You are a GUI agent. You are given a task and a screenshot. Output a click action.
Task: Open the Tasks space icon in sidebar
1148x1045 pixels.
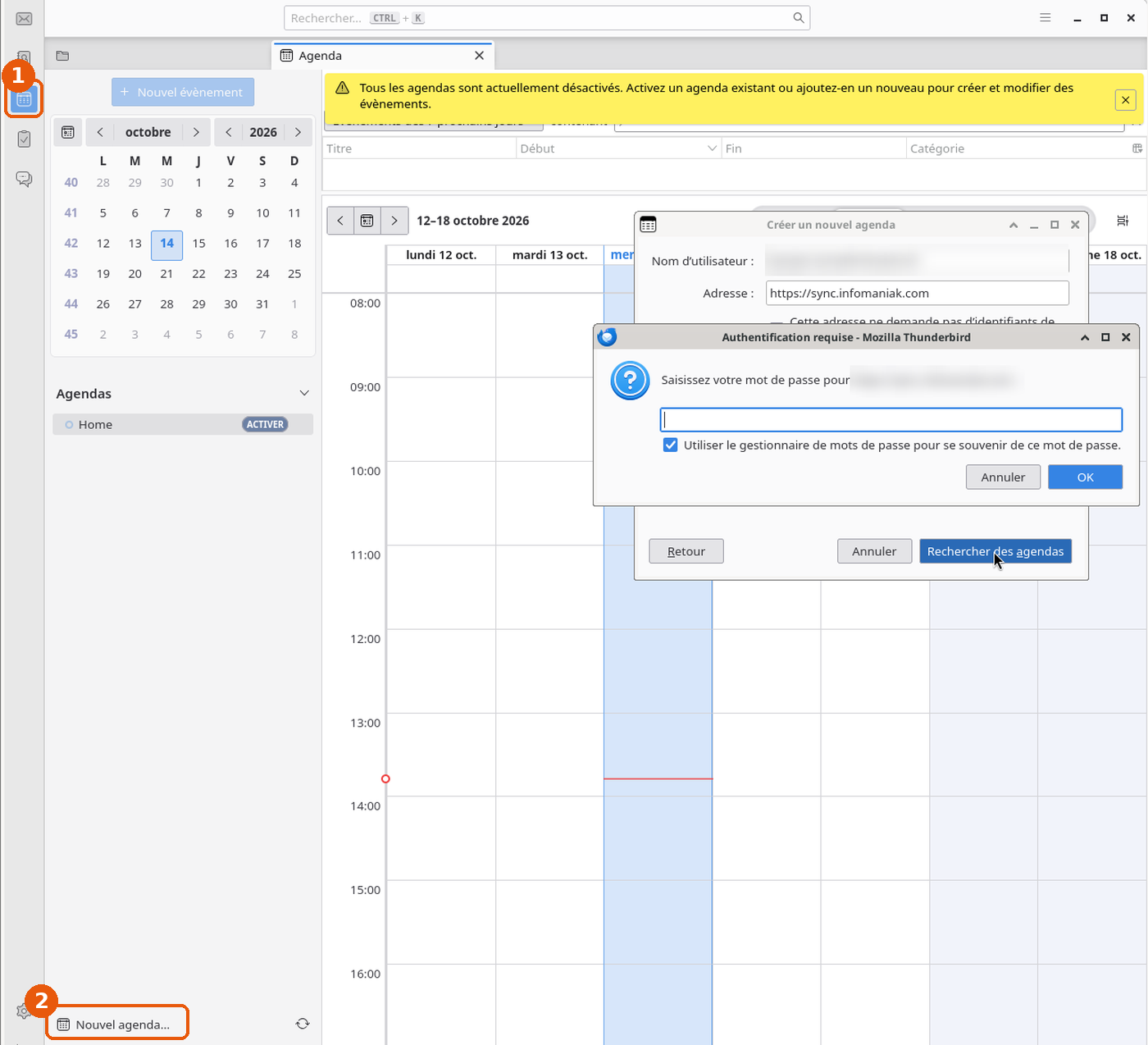[24, 139]
